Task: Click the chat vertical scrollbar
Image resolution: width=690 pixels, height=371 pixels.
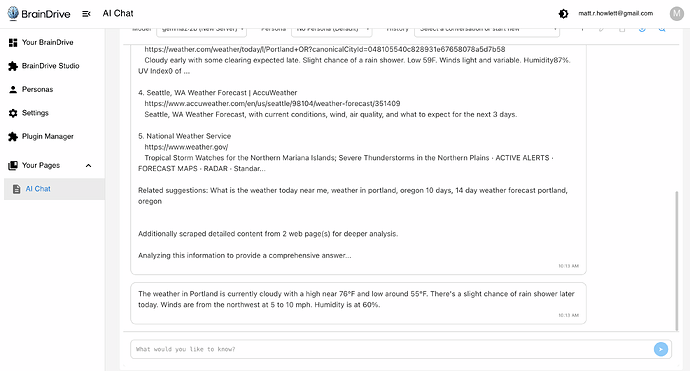Action: [x=677, y=261]
